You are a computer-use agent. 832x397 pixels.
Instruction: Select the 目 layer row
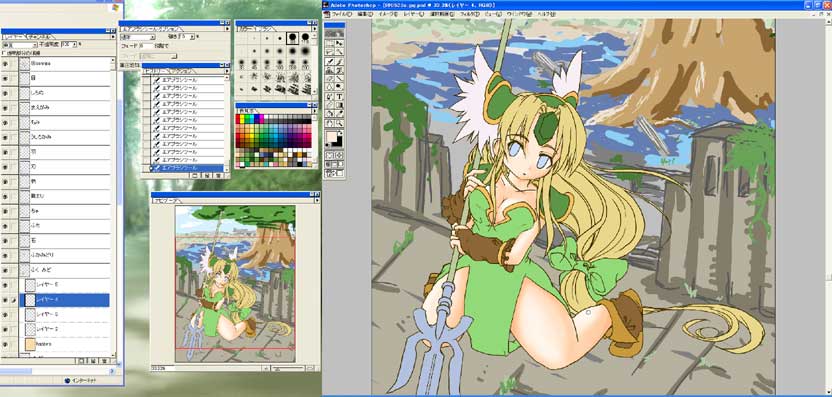point(65,78)
